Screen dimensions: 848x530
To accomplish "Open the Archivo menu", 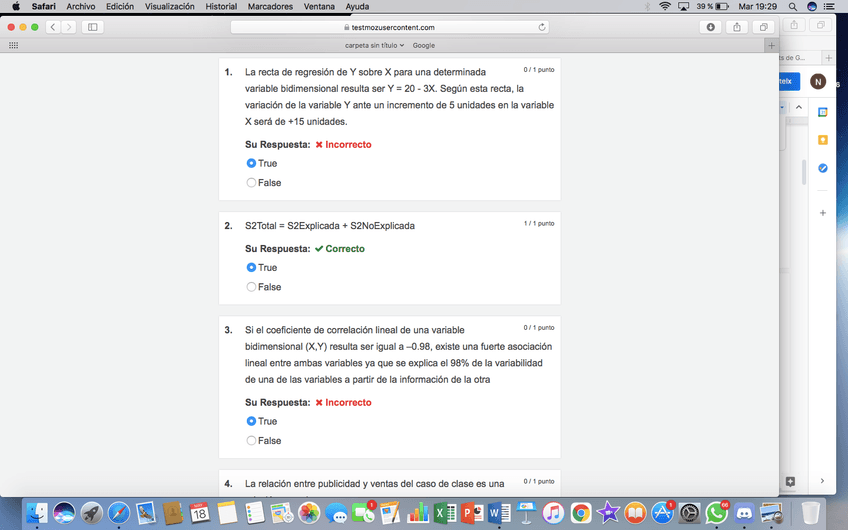I will tap(81, 6).
